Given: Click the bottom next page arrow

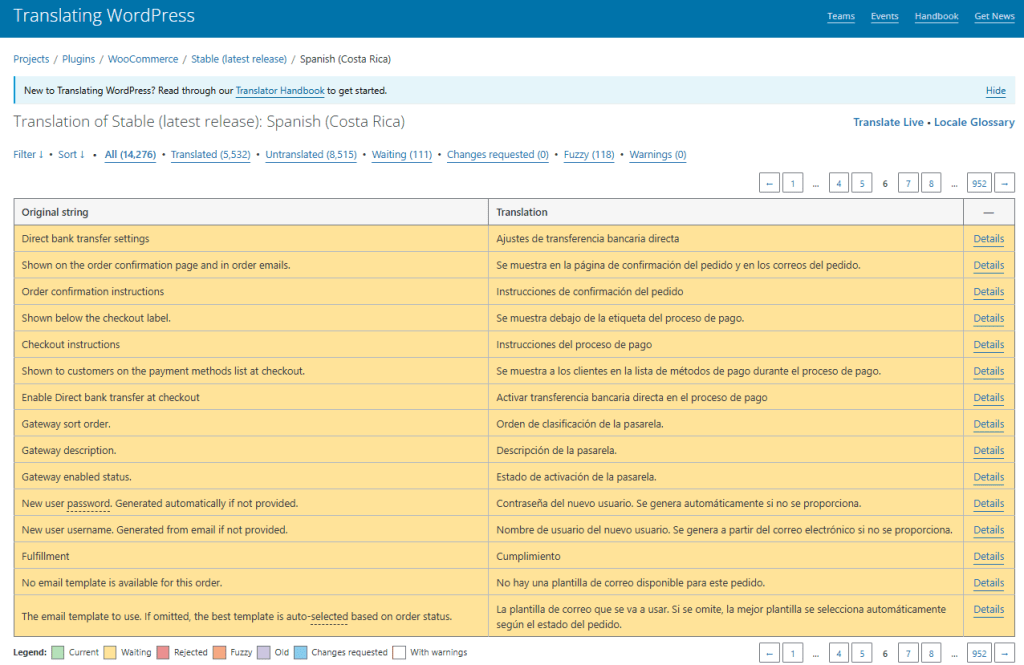Looking at the screenshot, I should (x=1005, y=653).
